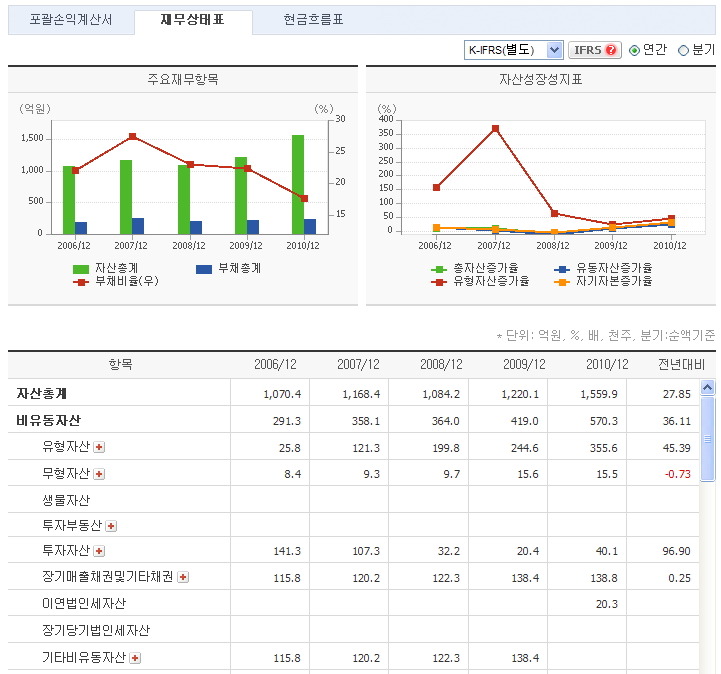Click the red help icon on IFRS button
Screen dimensions: 721x674
pos(611,50)
